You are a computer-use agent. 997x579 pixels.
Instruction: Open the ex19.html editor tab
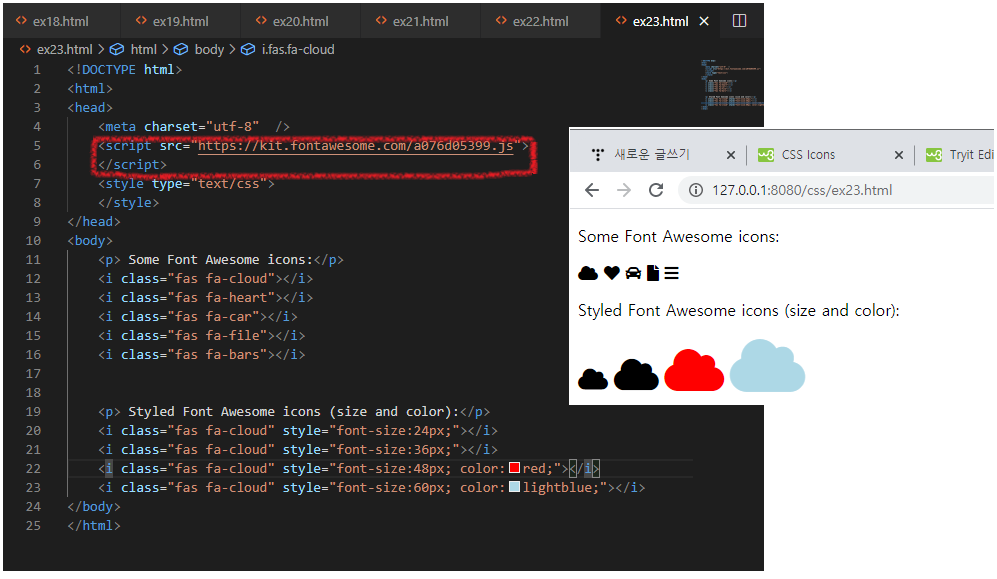click(181, 21)
